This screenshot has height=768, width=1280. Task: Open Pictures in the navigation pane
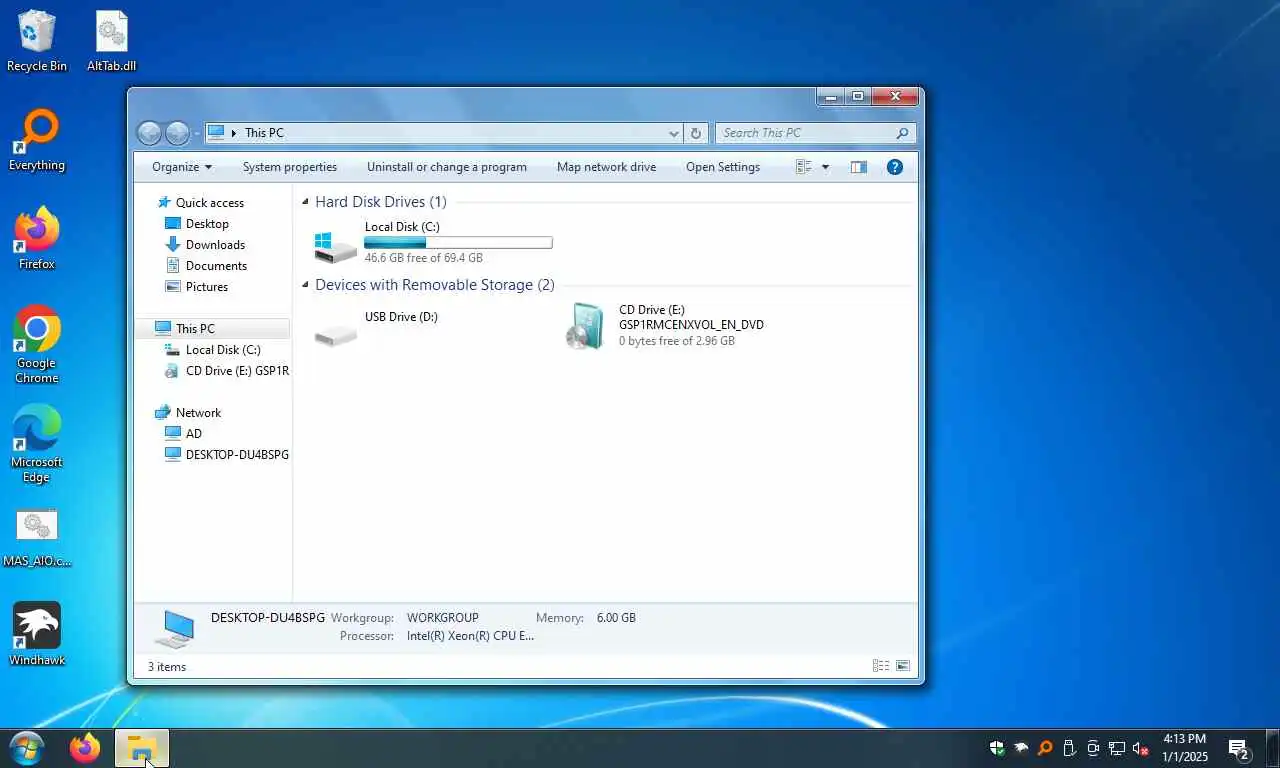tap(207, 287)
